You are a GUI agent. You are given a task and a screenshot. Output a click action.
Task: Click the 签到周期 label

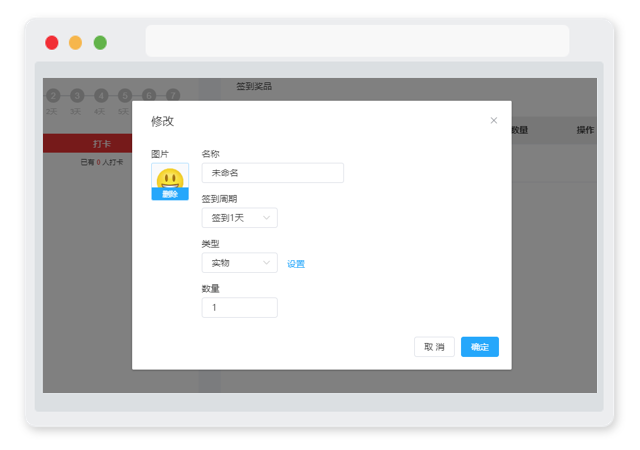[219, 199]
